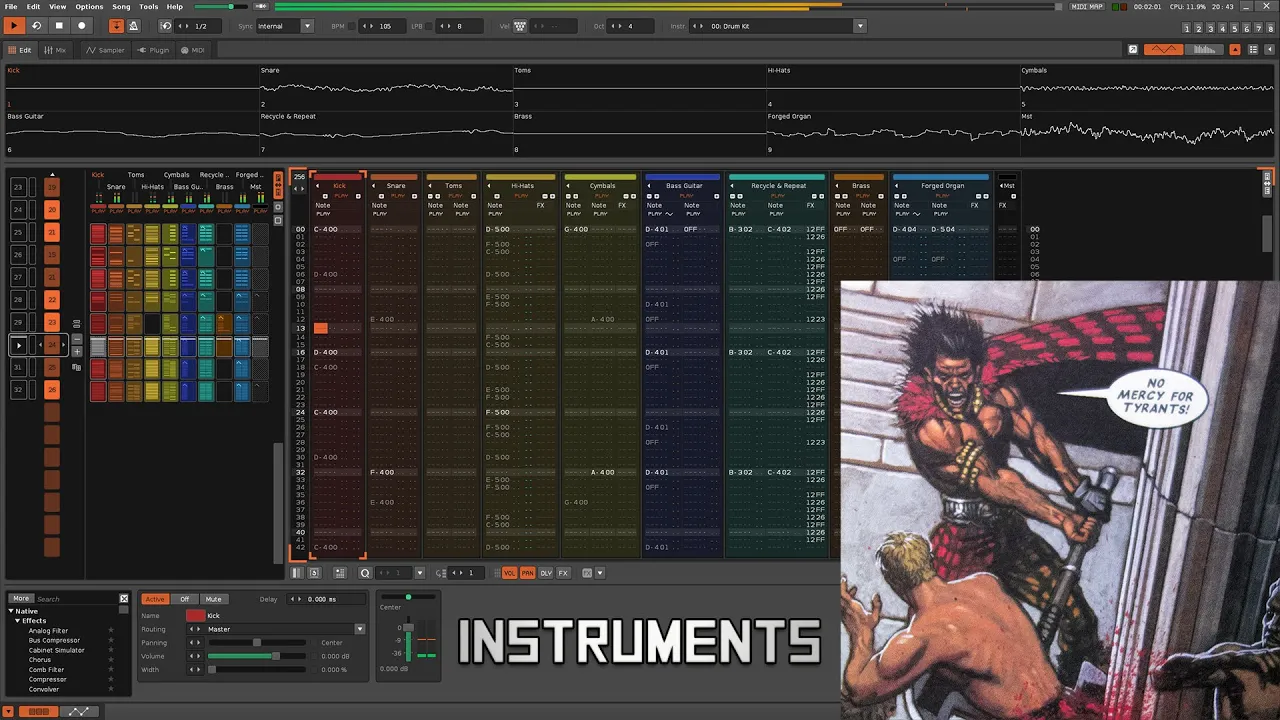Collapse the Native tree node
Screen dimensions: 1280x720
click(11, 611)
